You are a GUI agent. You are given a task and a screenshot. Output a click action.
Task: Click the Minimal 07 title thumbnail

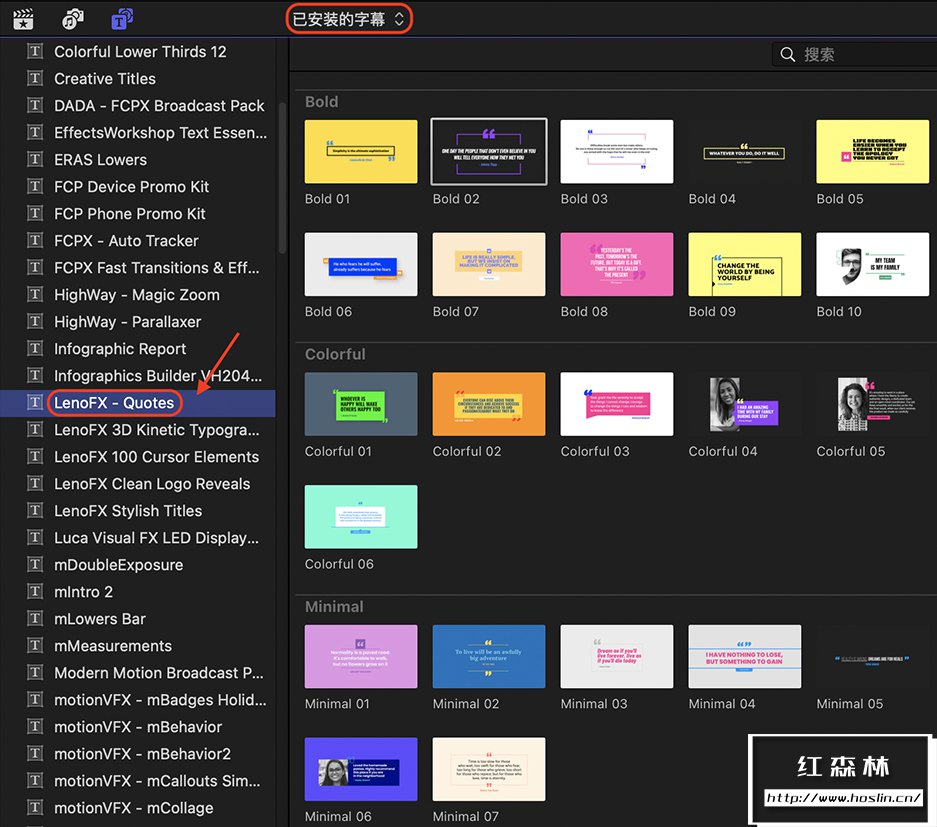click(489, 769)
